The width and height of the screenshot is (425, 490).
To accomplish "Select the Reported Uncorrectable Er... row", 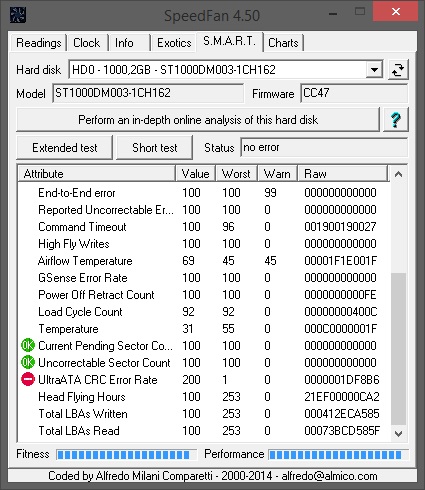I will (203, 210).
